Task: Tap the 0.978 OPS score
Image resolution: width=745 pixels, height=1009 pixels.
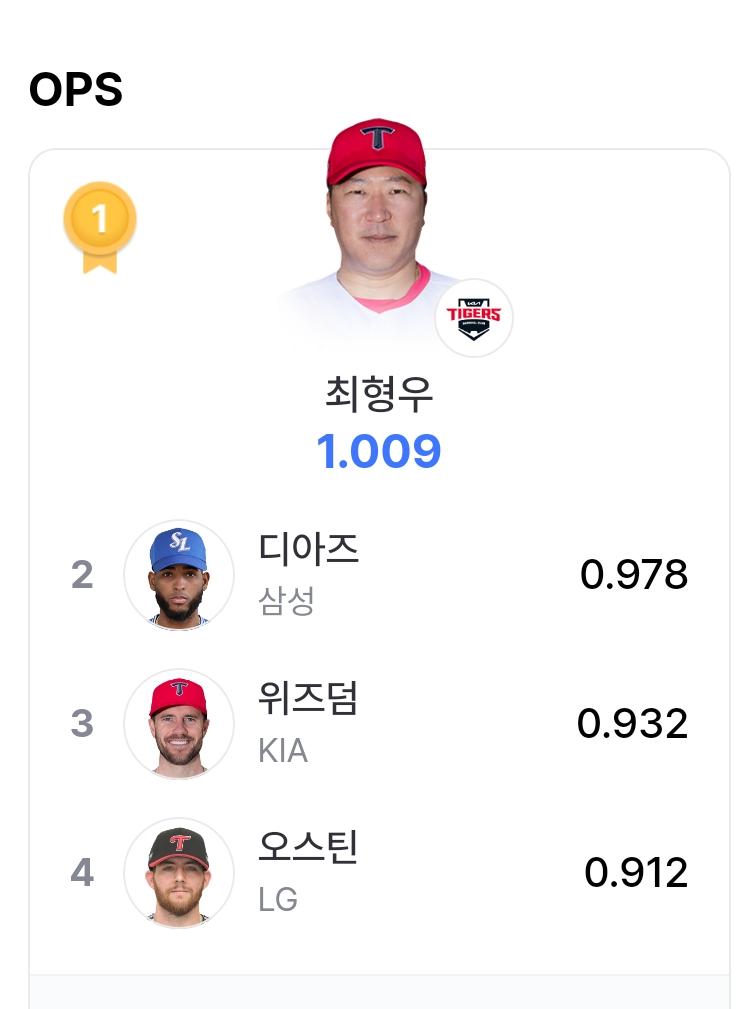Action: click(634, 574)
